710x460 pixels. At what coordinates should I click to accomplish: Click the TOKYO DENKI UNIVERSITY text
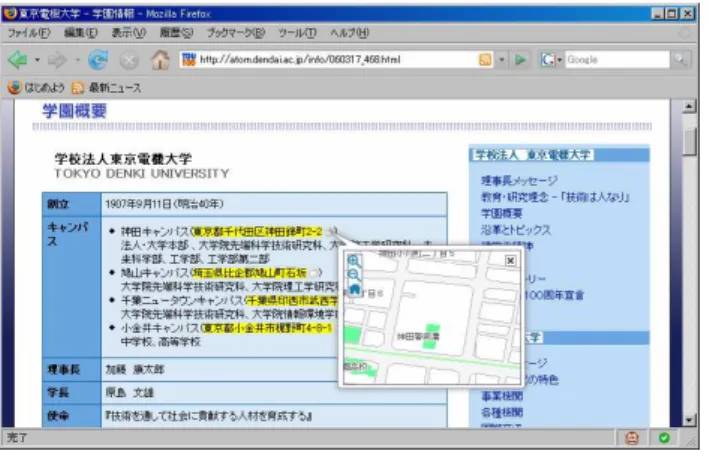coord(142,173)
